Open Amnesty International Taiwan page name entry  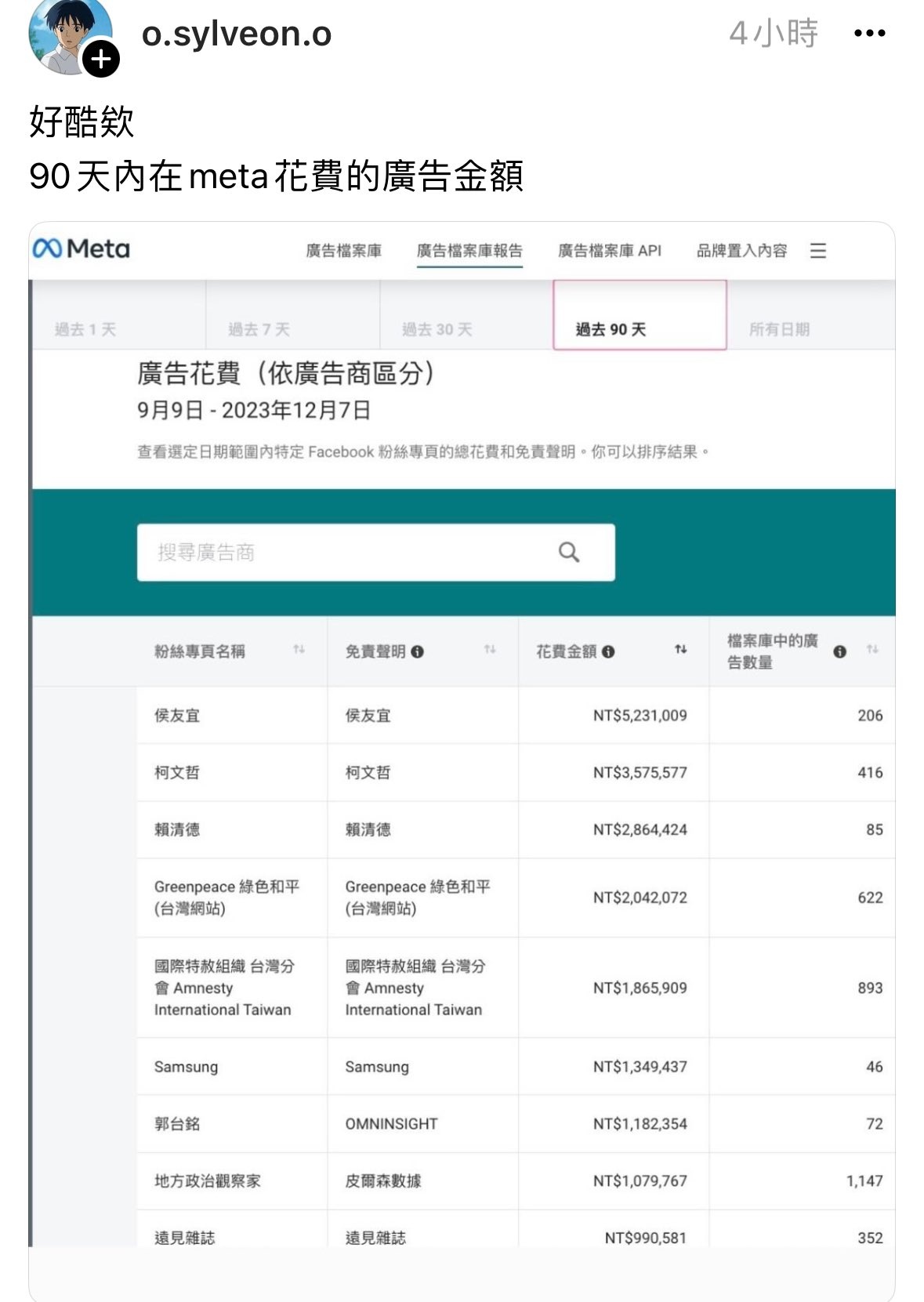[224, 988]
